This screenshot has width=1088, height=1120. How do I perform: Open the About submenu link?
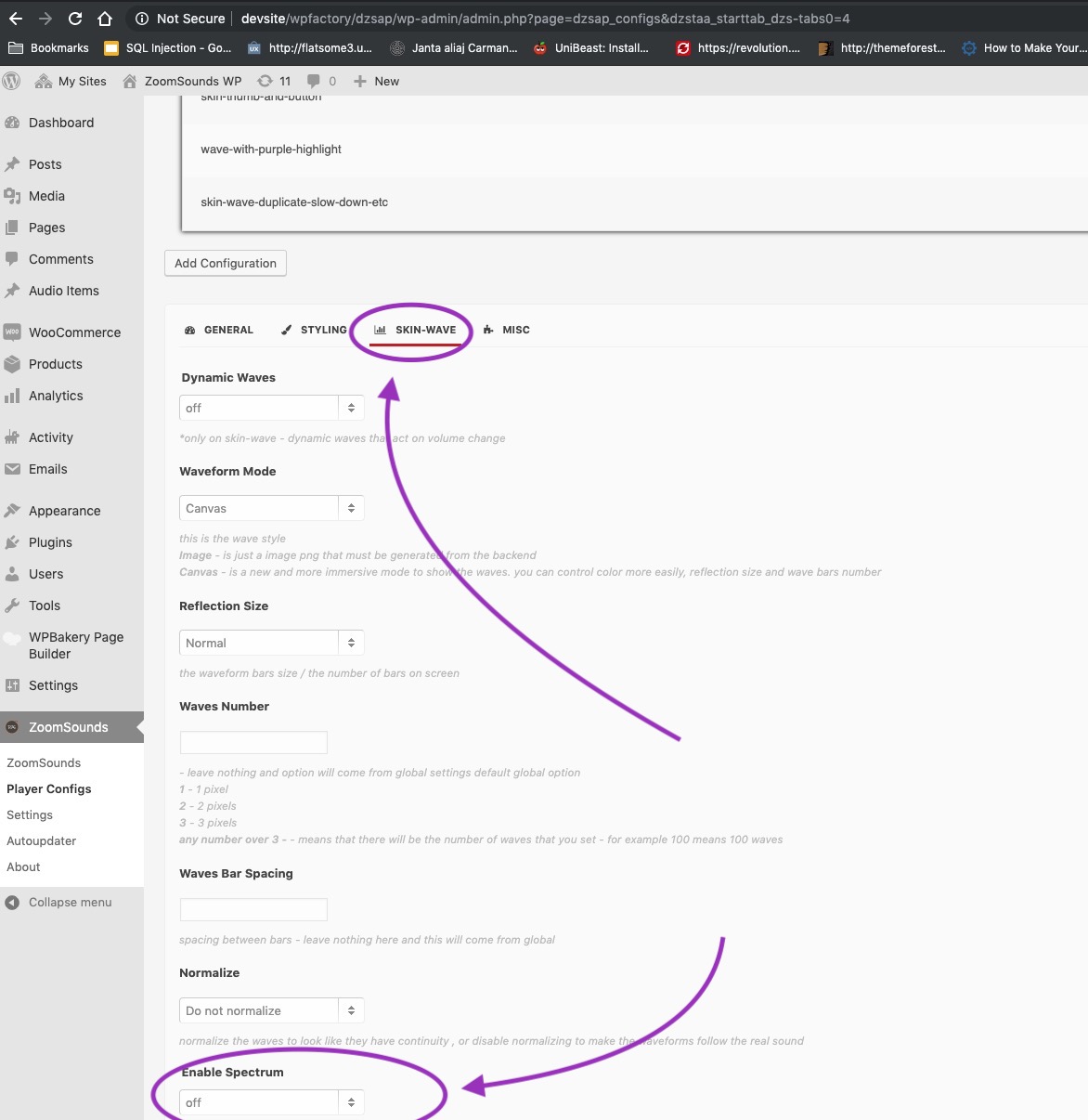[x=23, y=866]
